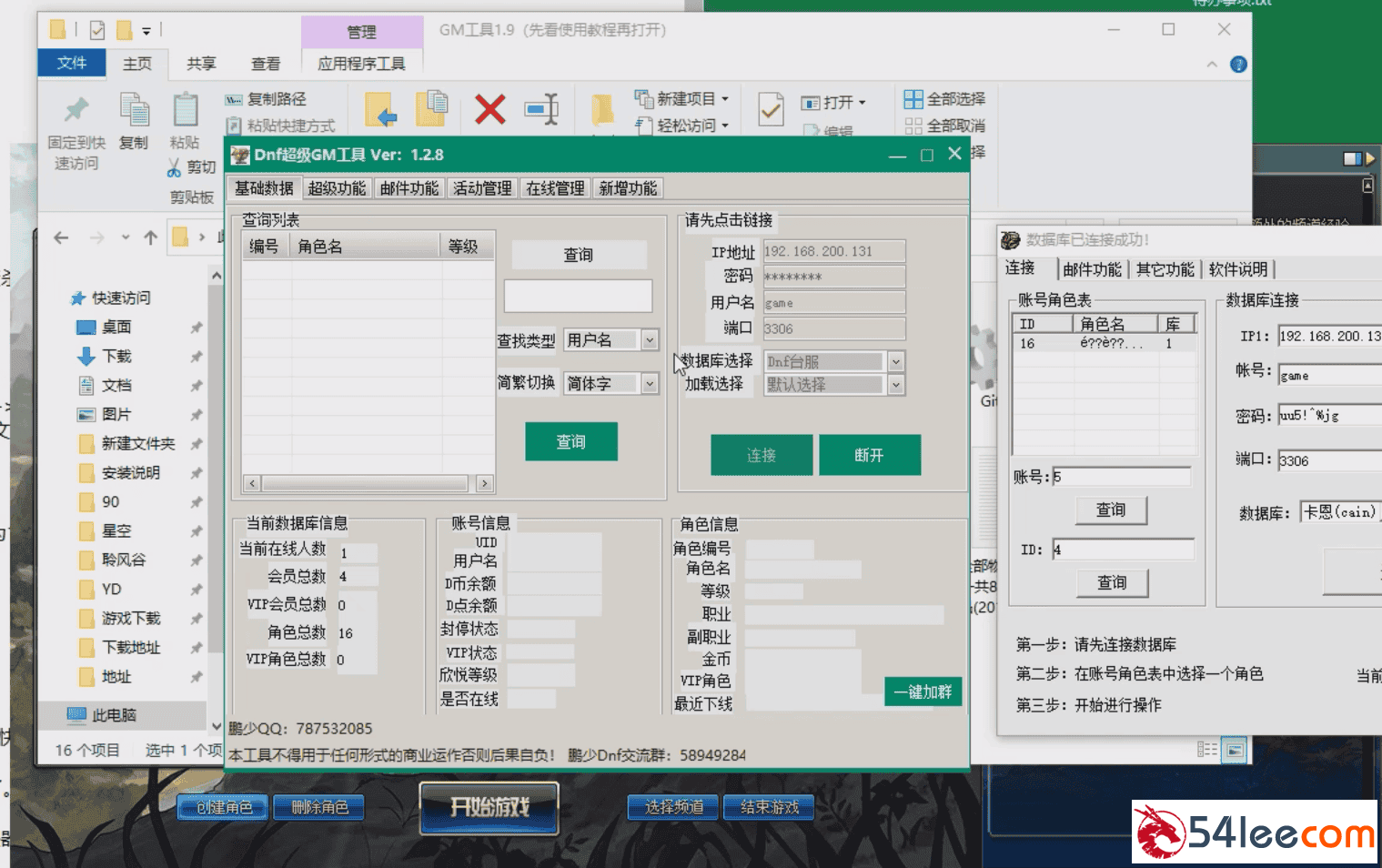
Task: Choose 粘贴快捷方式 in the Explorer ribbon
Action: click(280, 126)
